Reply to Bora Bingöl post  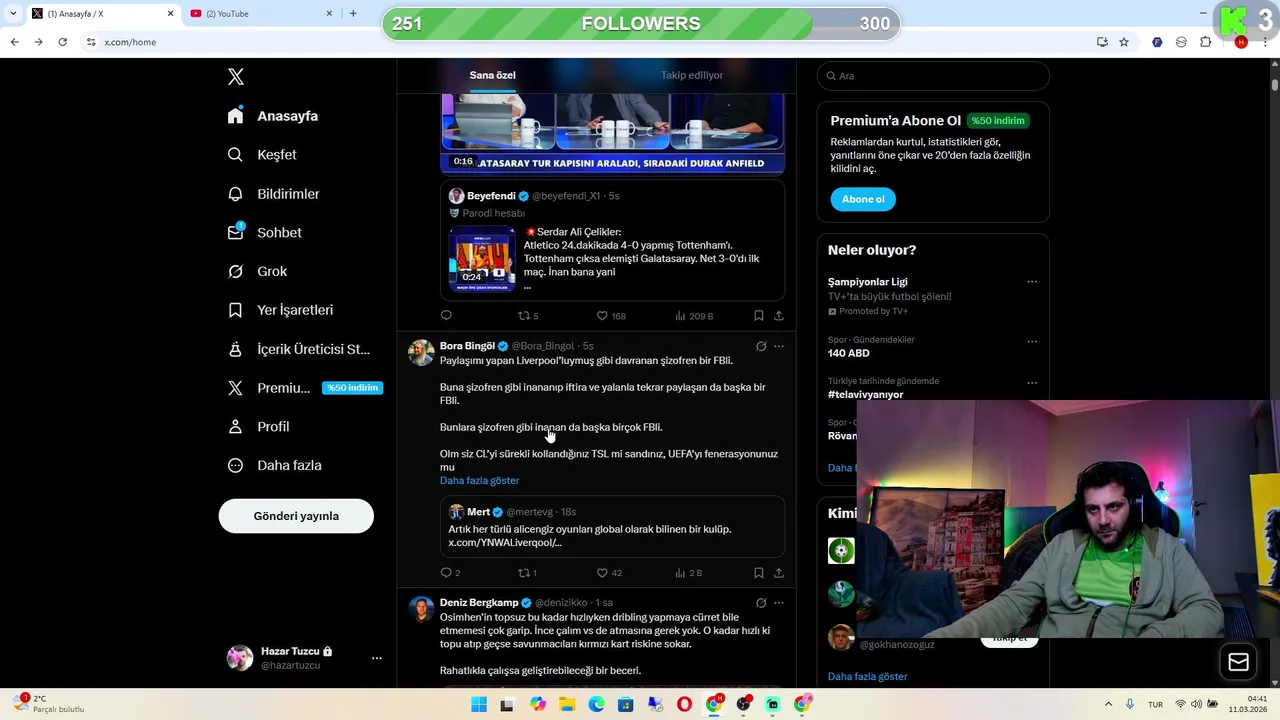[450, 573]
